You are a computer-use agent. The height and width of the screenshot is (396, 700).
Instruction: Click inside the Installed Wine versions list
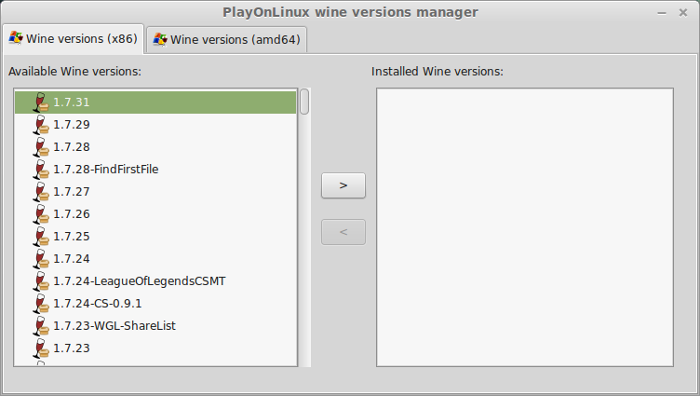pyautogui.click(x=525, y=227)
